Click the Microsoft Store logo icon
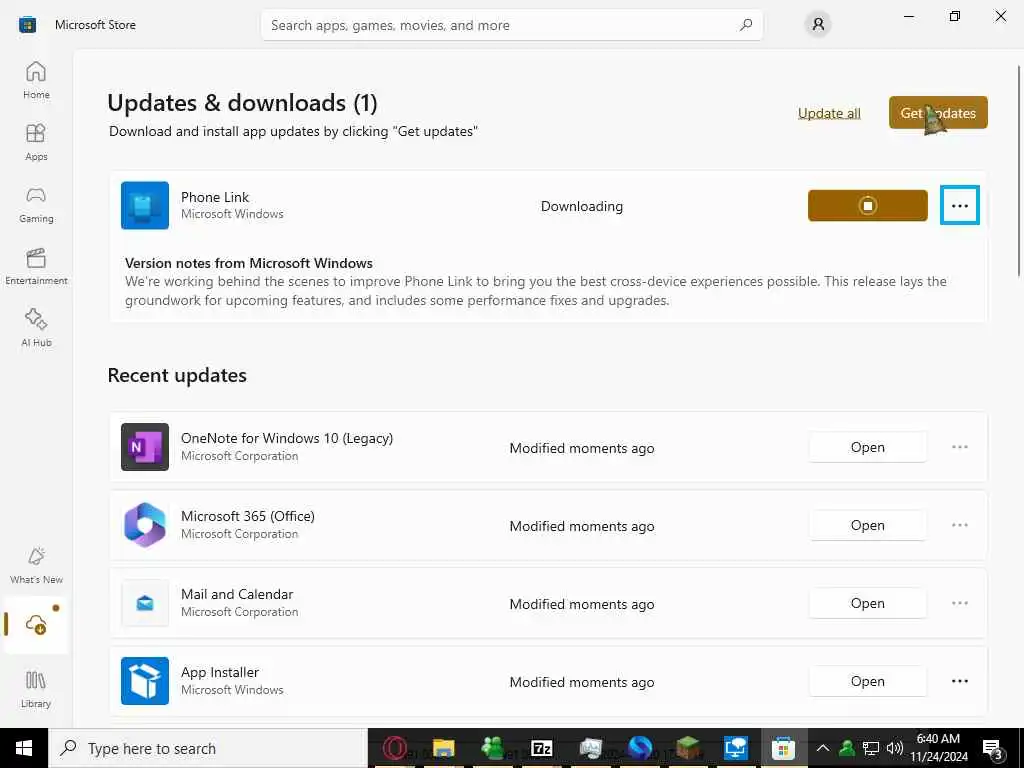The height and width of the screenshot is (768, 1024). click(27, 25)
